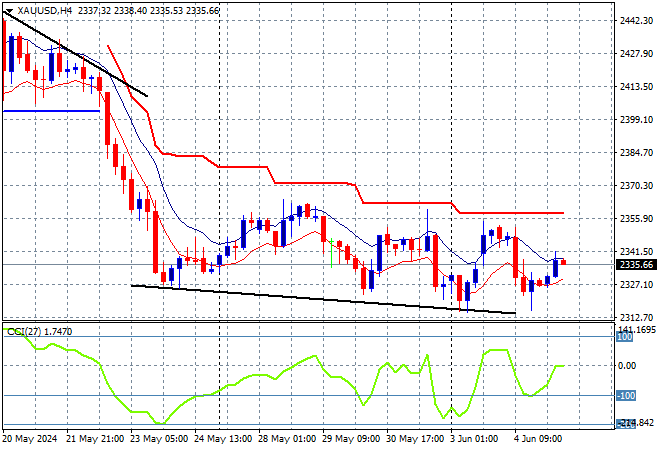Click the 20 May 2024 date label

[x=30, y=439]
